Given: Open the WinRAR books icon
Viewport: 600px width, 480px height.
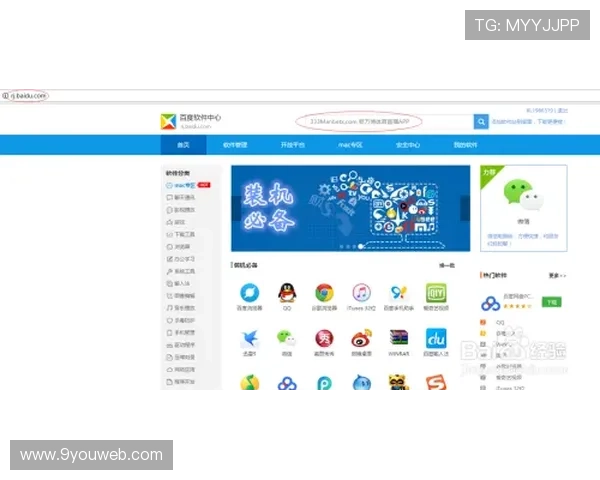Looking at the screenshot, I should 399,339.
